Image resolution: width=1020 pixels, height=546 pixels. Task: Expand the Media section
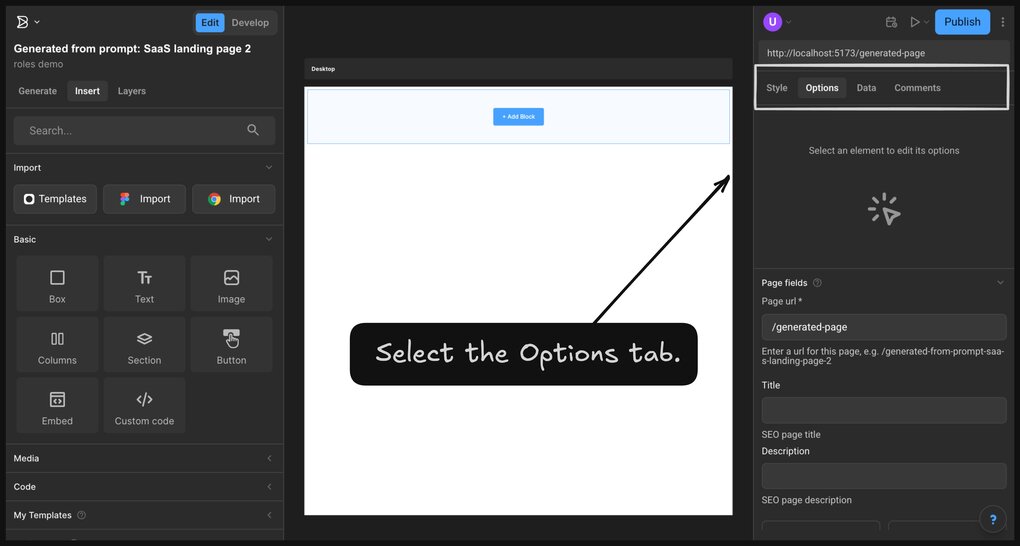point(269,458)
